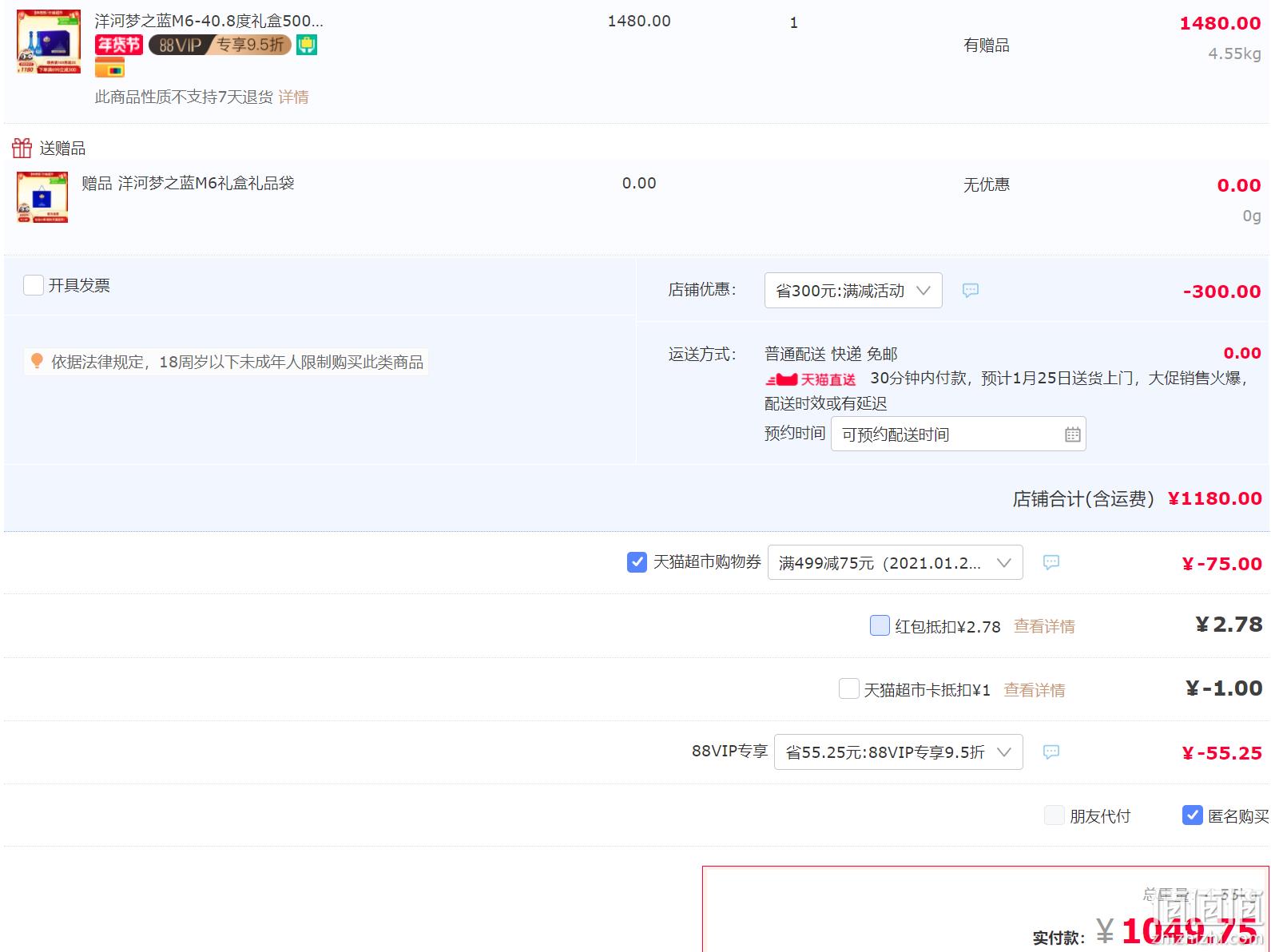Click the 天猫直送 logo

tap(811, 379)
